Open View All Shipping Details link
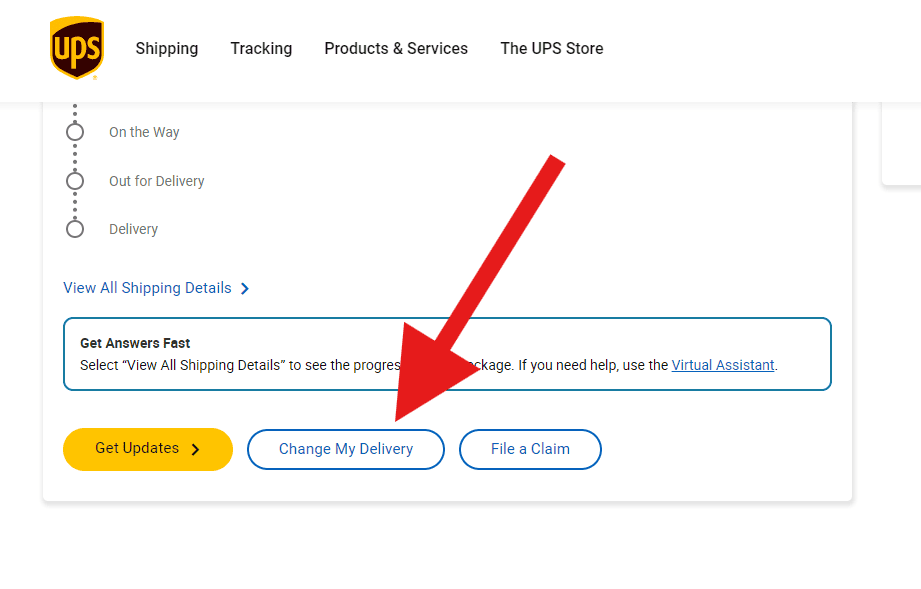Viewport: 921px width, 589px height. (x=147, y=288)
